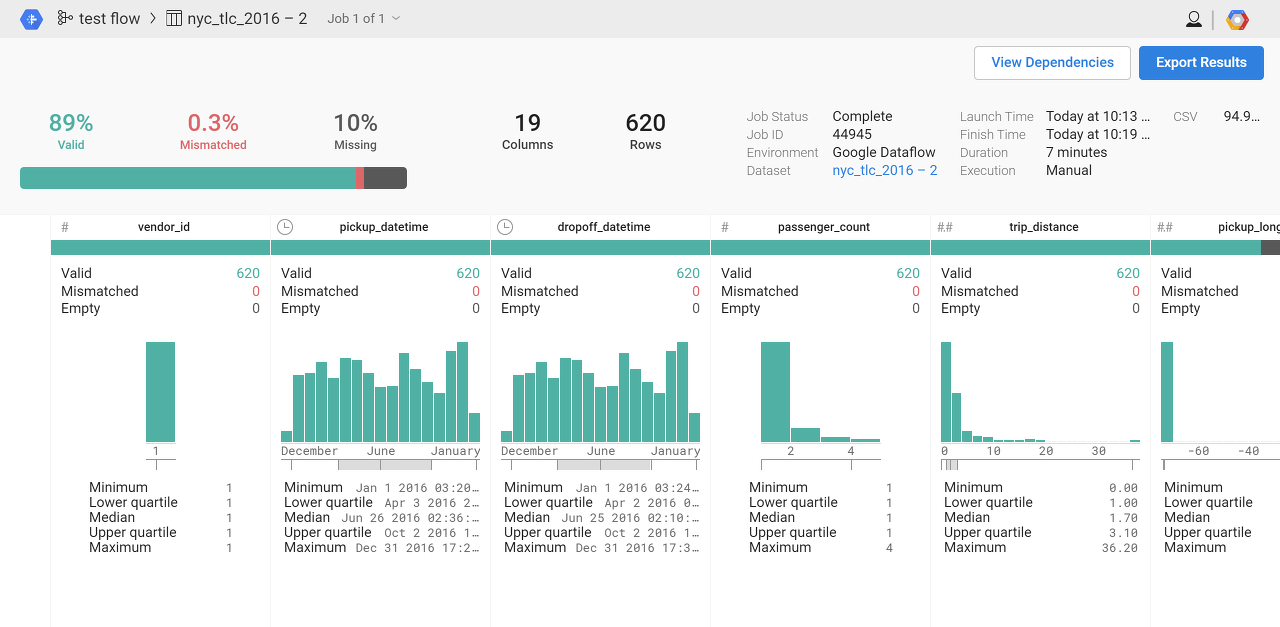The image size is (1280, 627).
Task: Click the vendor_id data quality bar
Action: [x=160, y=248]
